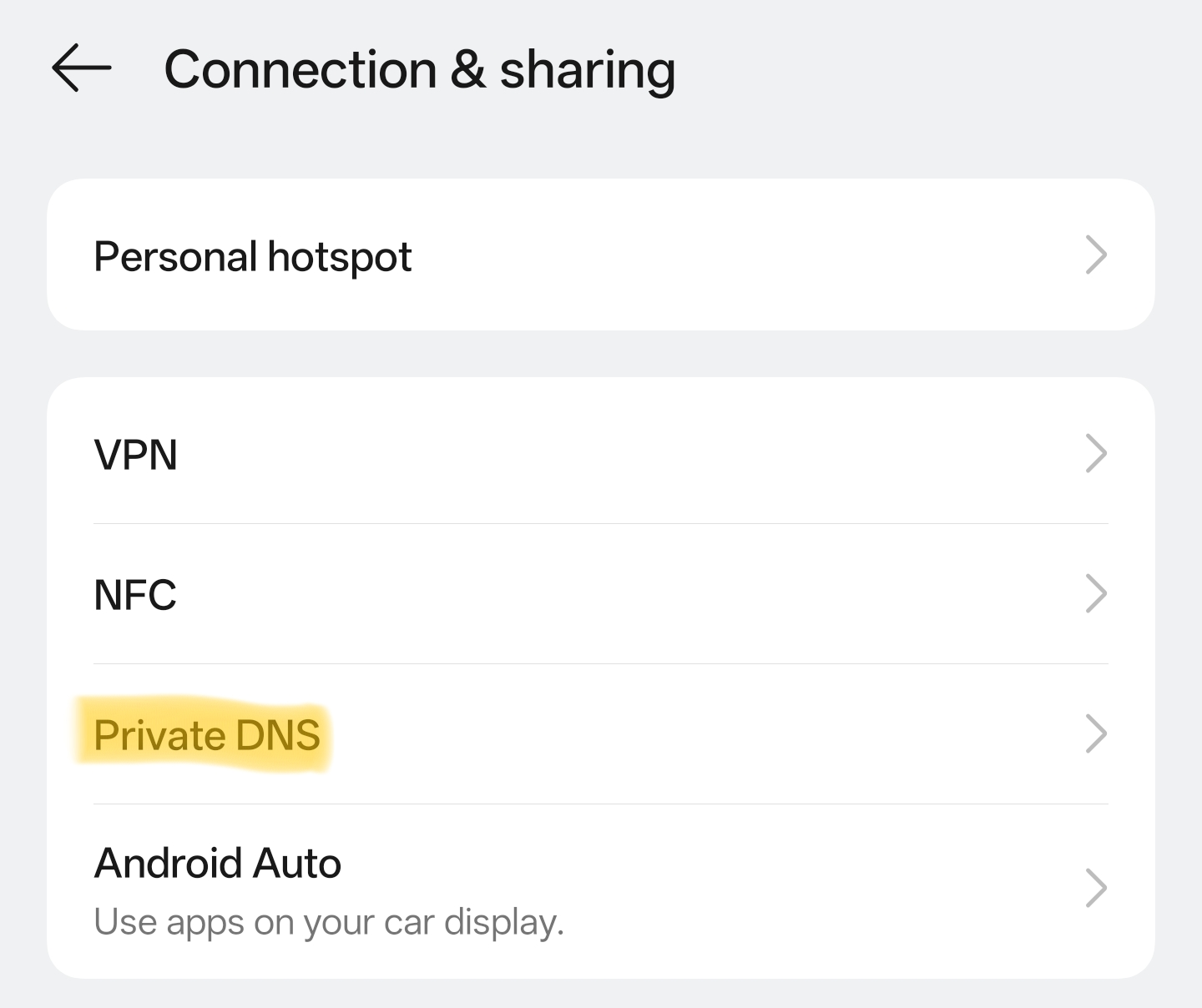Expand VPN using its right chevron

[1095, 454]
